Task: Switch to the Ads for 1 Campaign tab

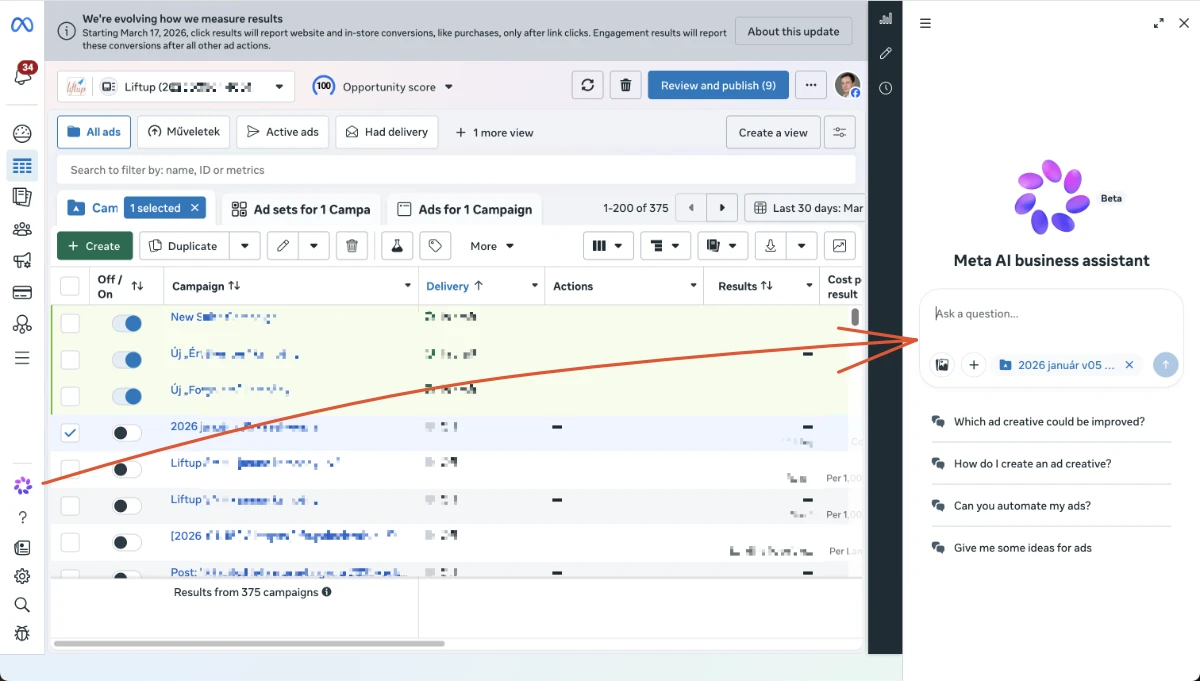Action: 465,209
